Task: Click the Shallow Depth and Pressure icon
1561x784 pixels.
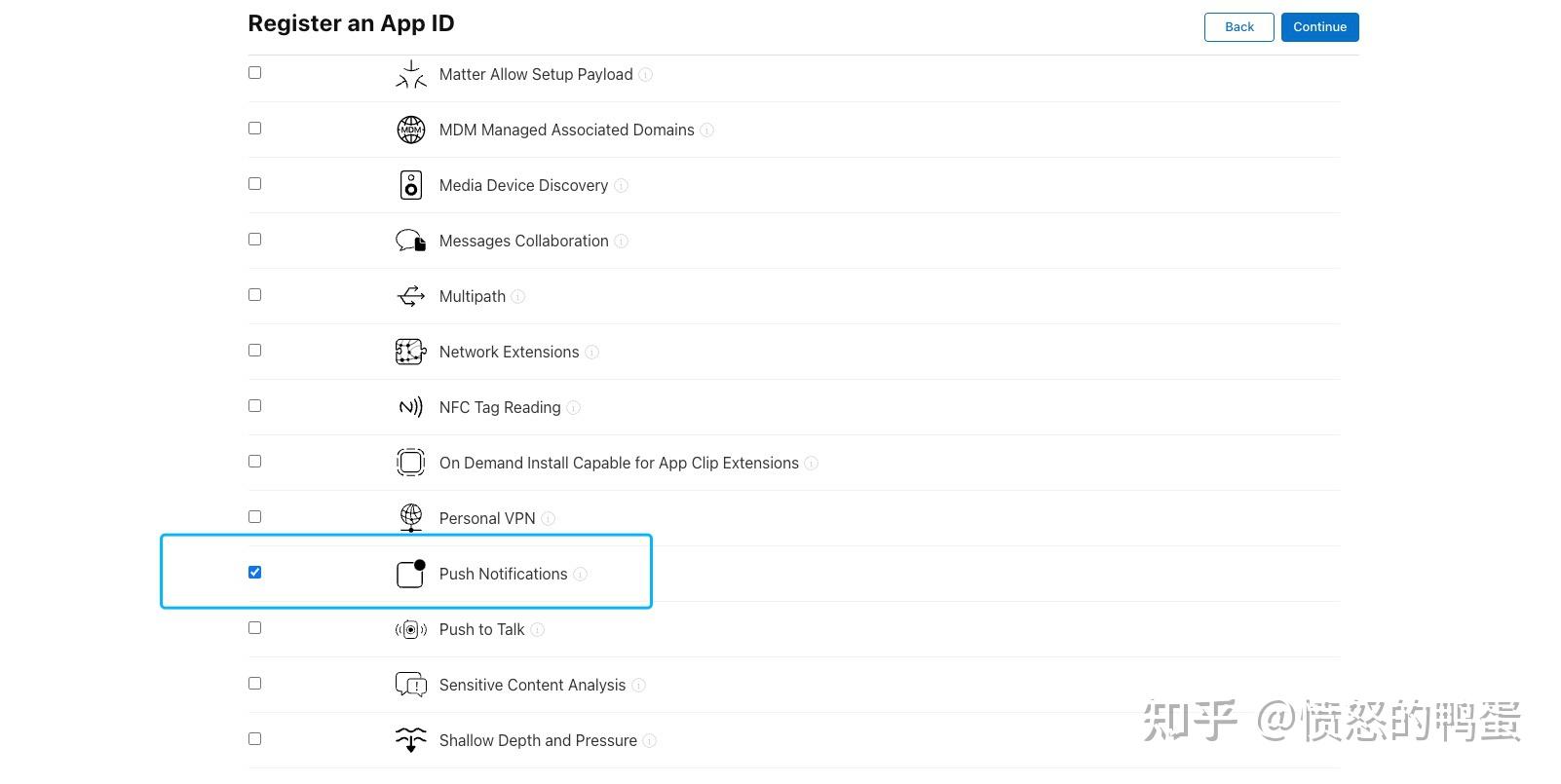Action: [x=411, y=740]
